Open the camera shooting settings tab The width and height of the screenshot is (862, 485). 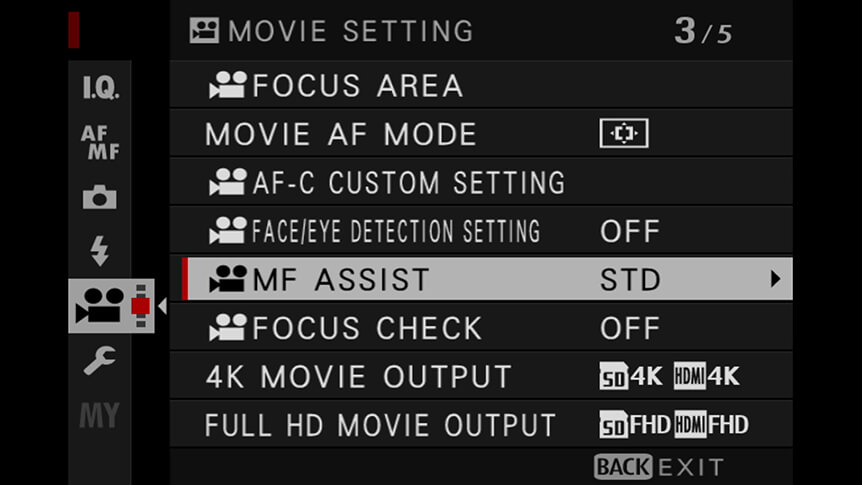click(x=100, y=197)
